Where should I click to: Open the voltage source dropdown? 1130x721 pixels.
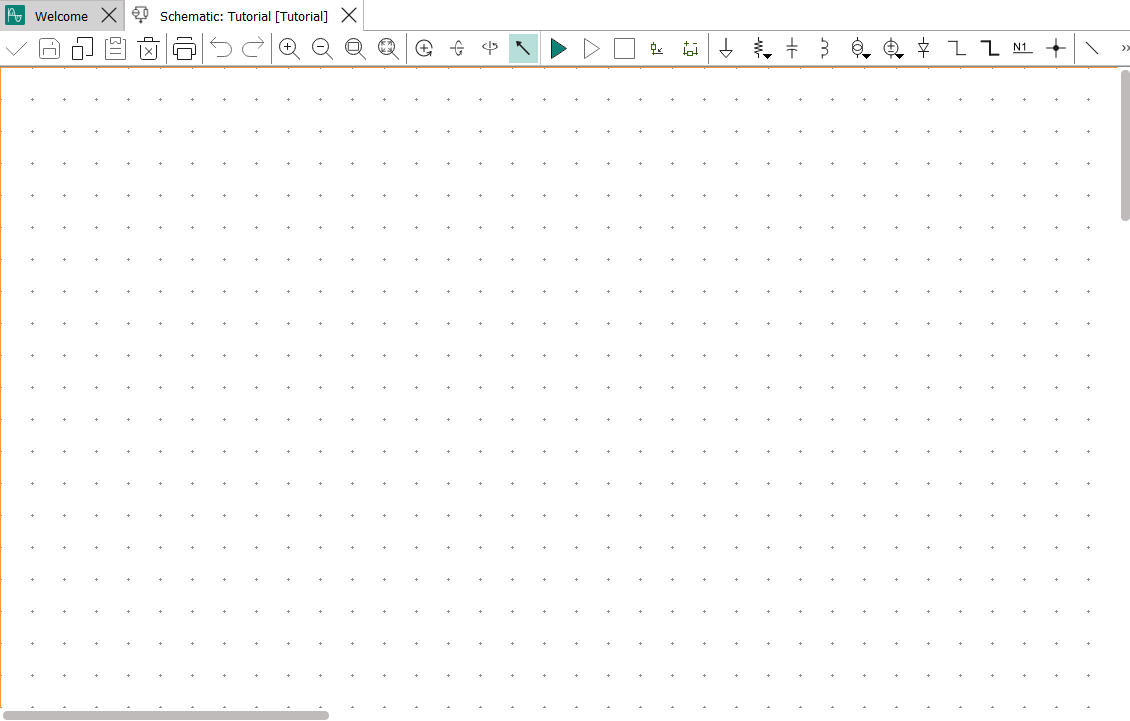pyautogui.click(x=893, y=49)
